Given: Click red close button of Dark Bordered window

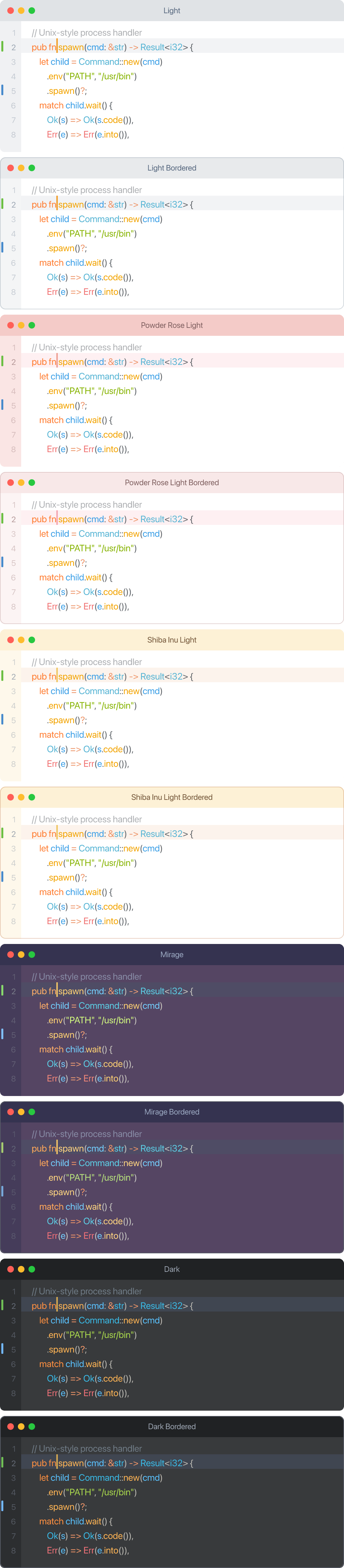Looking at the screenshot, I should [10, 1426].
